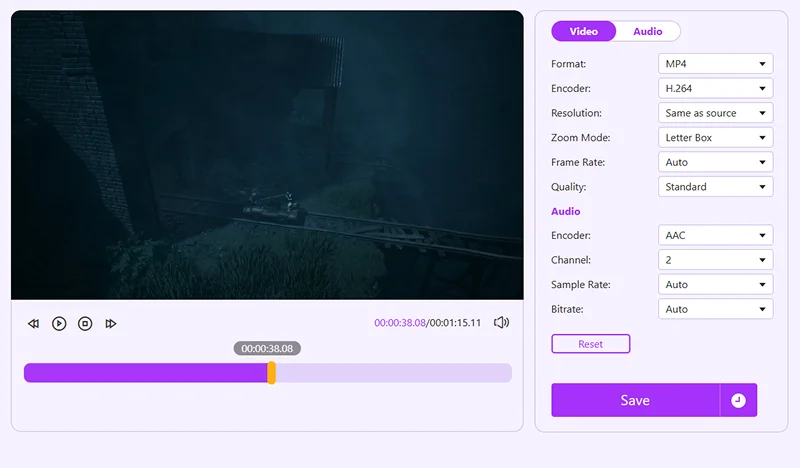The width and height of the screenshot is (800, 468).
Task: Expand the Channel dropdown
Action: (715, 260)
